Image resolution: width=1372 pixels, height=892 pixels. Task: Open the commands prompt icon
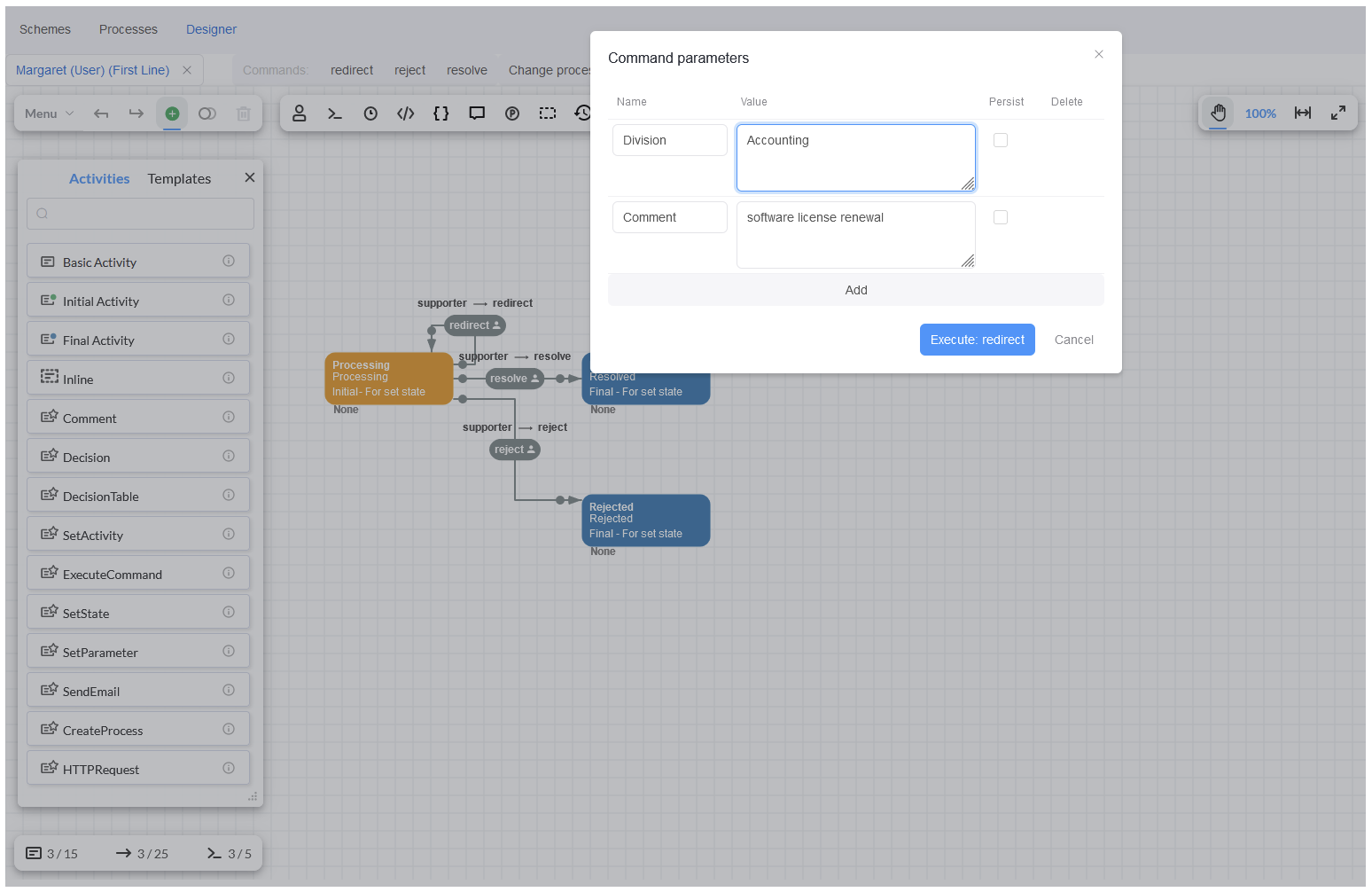point(335,113)
